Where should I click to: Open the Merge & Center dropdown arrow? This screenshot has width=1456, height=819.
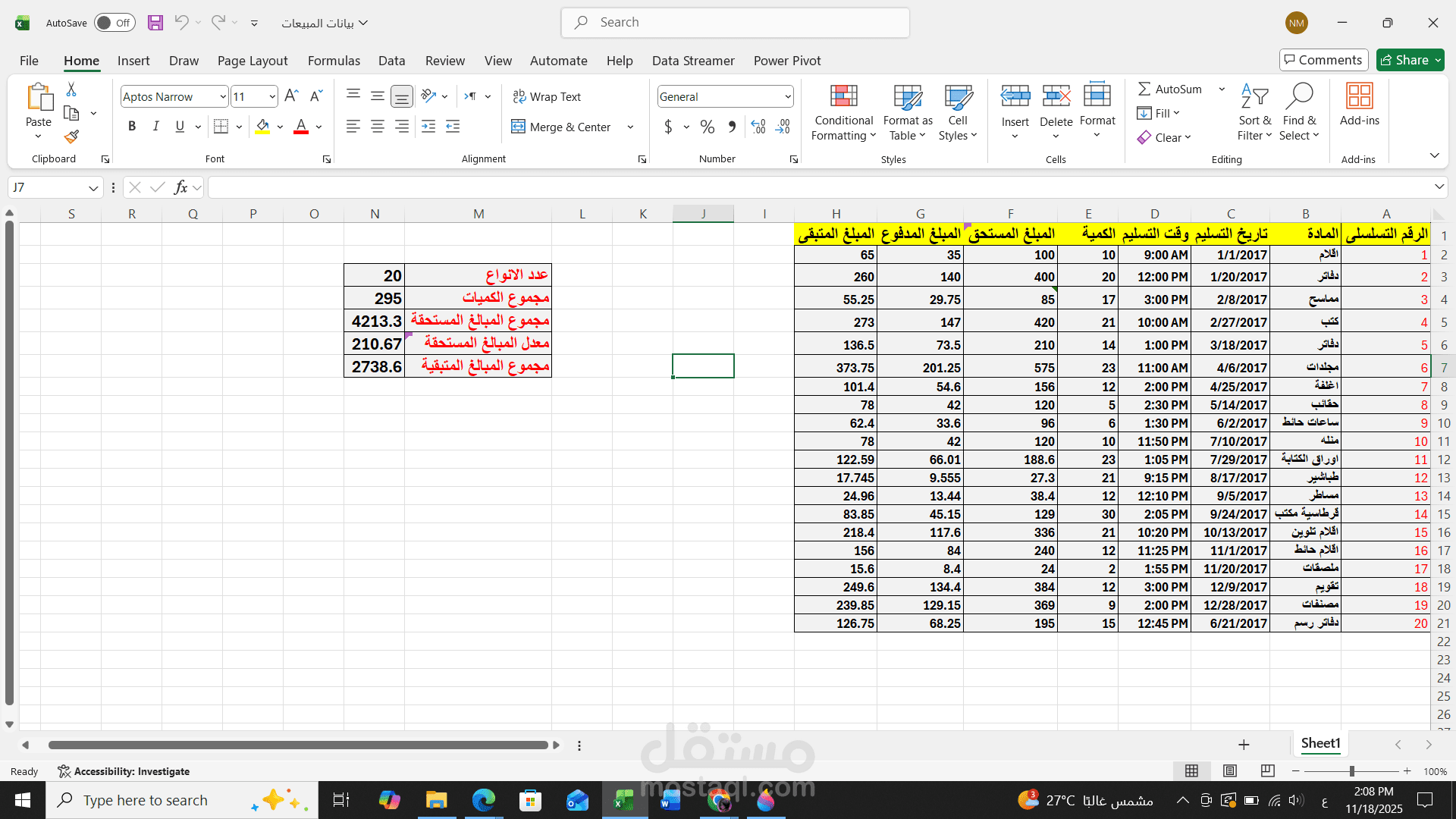click(x=631, y=127)
